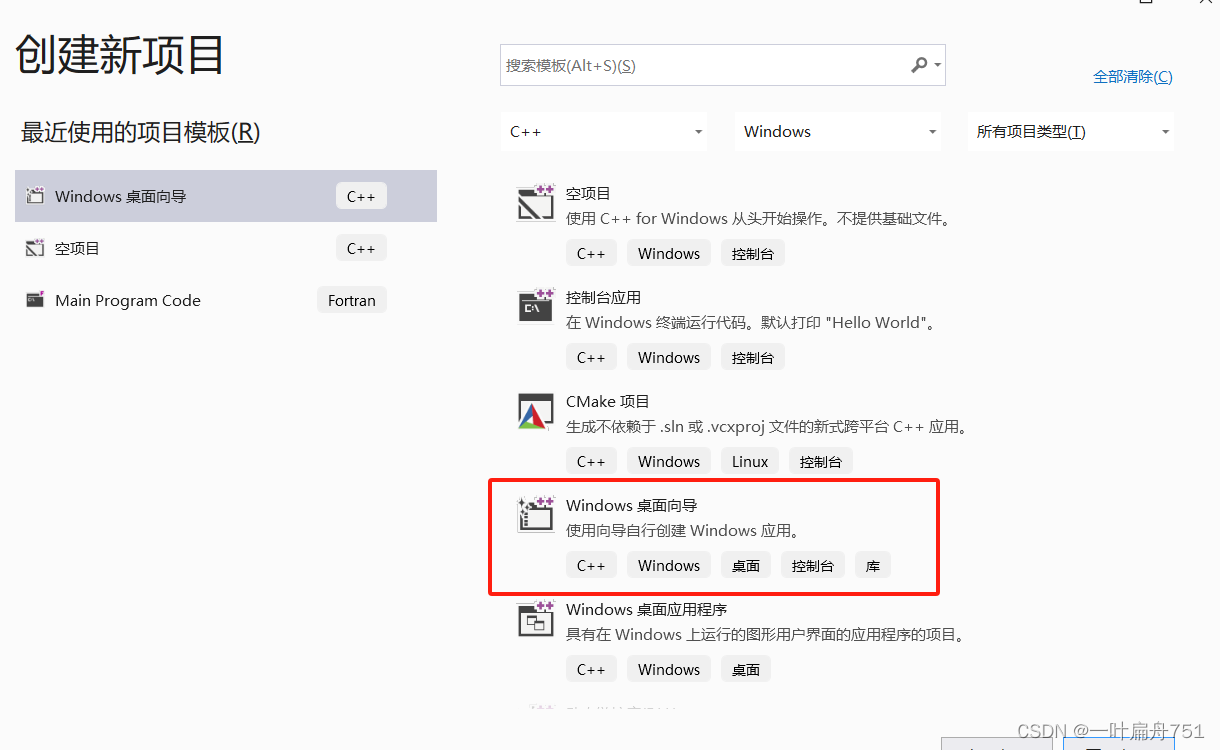Select Windows 桌面应用程序 template title
This screenshot has height=750, width=1220.
pyautogui.click(x=646, y=610)
